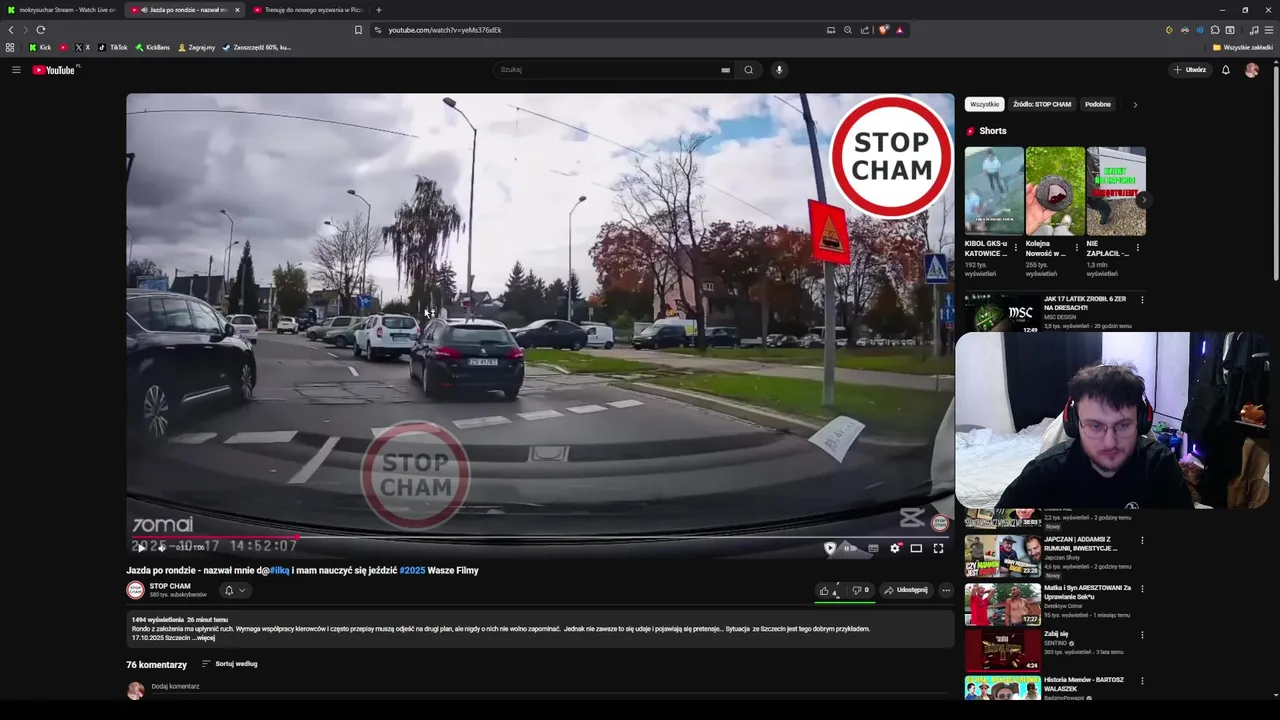Open the KIBOL GKS-u KATOWICE short
This screenshot has width=1280, height=720.
[994, 191]
